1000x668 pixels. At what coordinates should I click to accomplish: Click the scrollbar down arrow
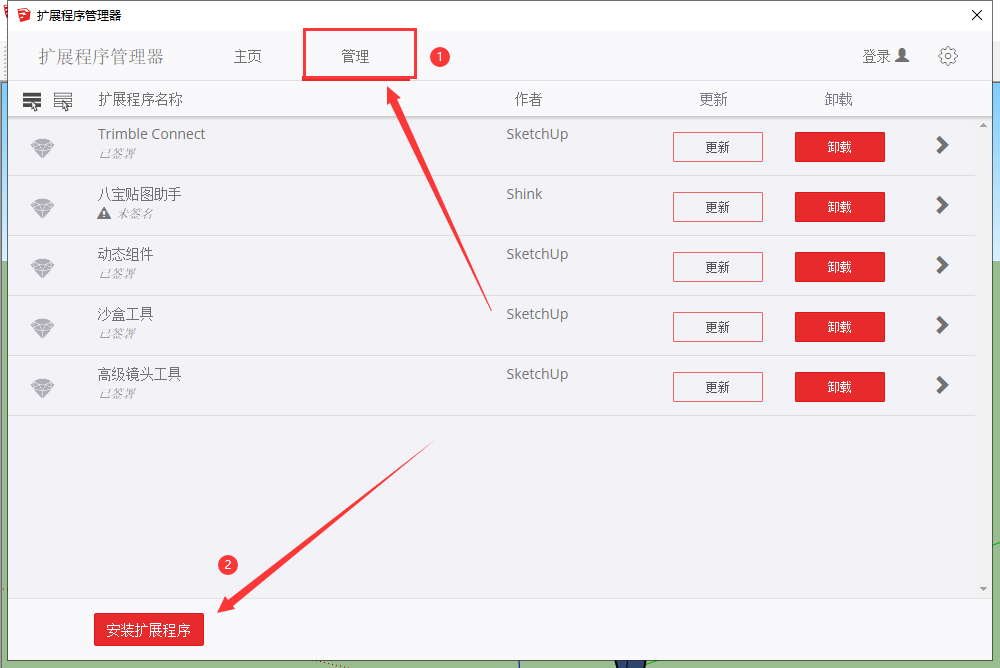[x=983, y=589]
